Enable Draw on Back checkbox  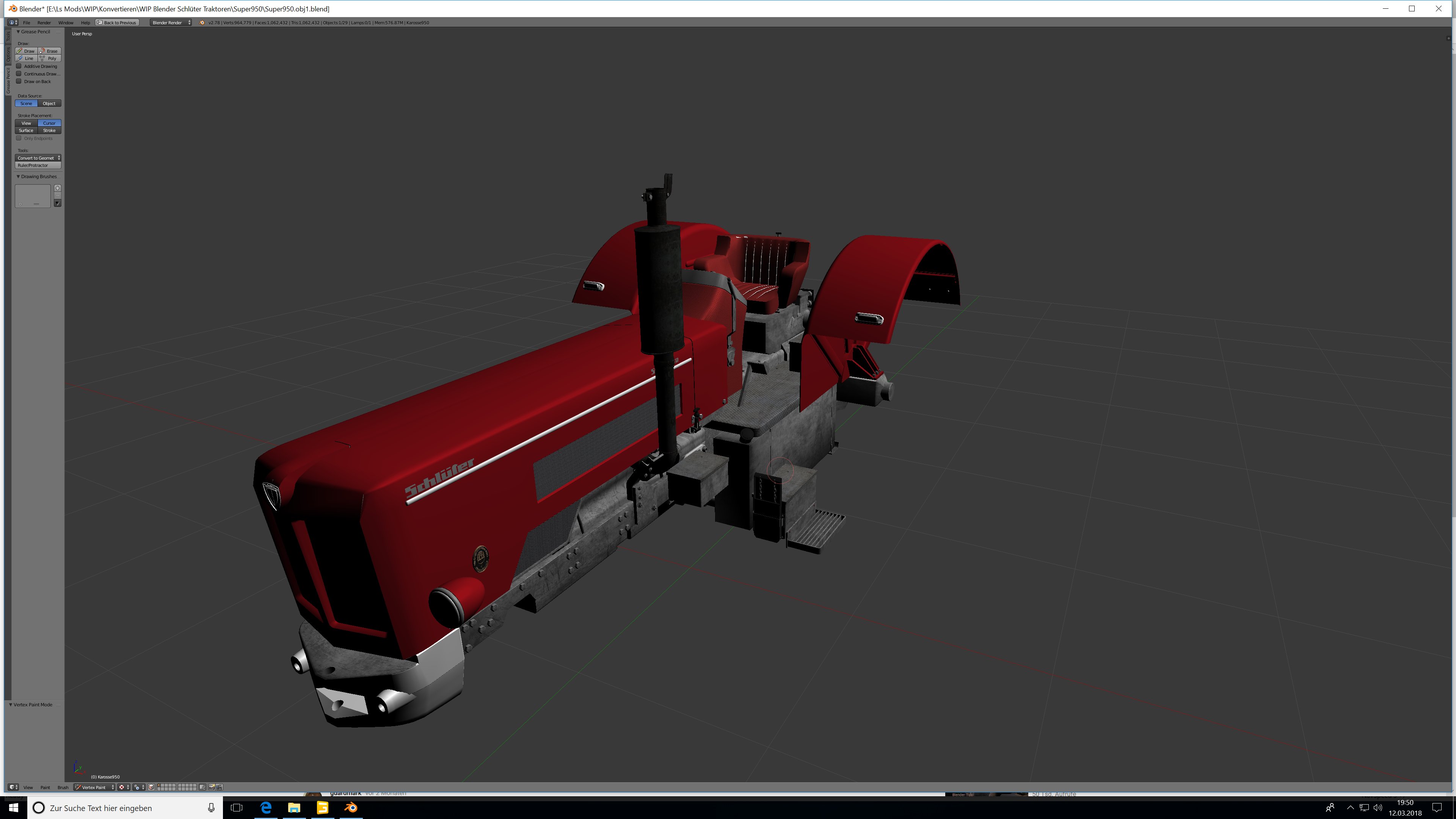(x=19, y=82)
